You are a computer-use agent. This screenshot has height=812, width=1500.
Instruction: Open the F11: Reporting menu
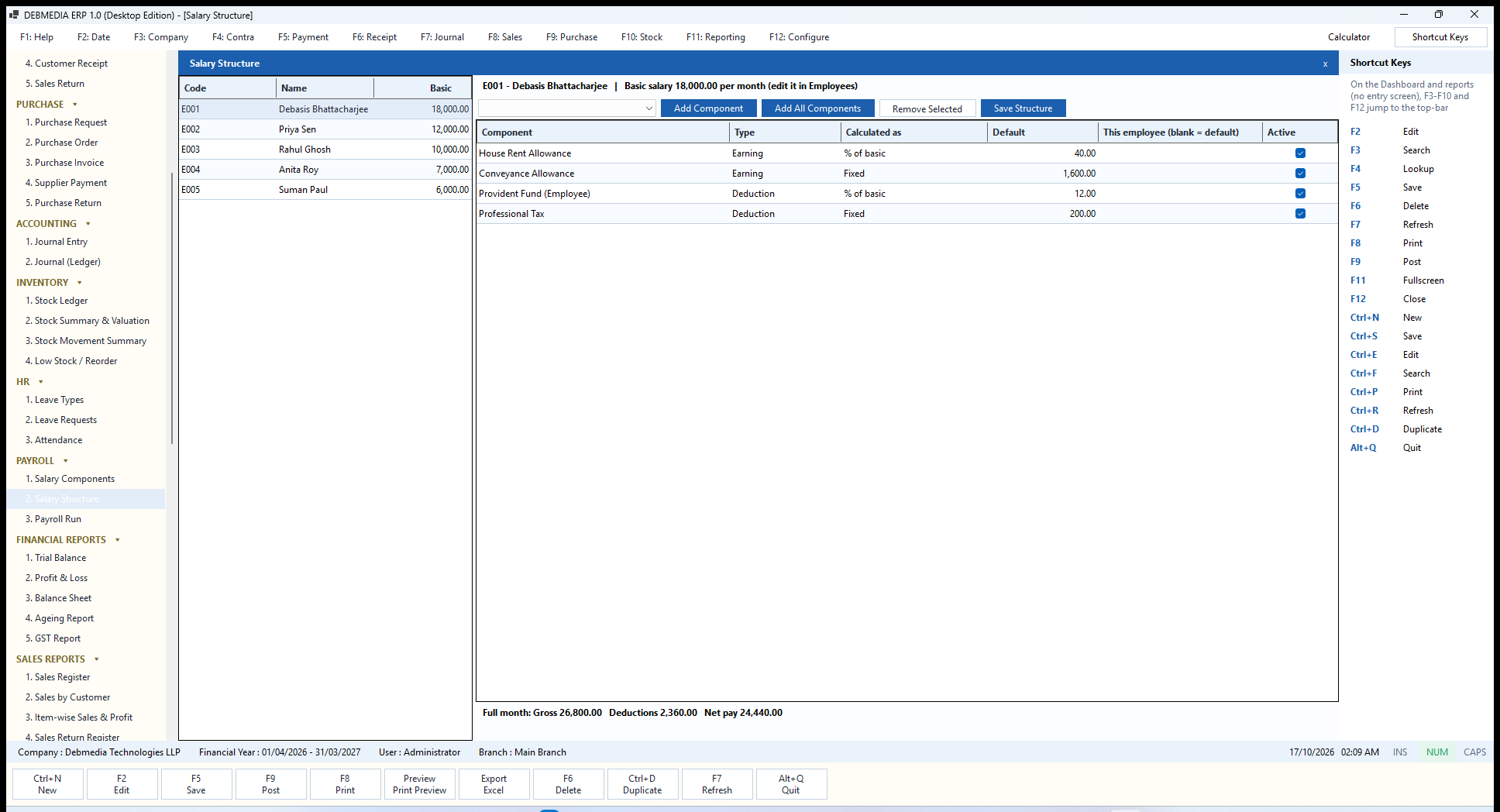point(716,37)
